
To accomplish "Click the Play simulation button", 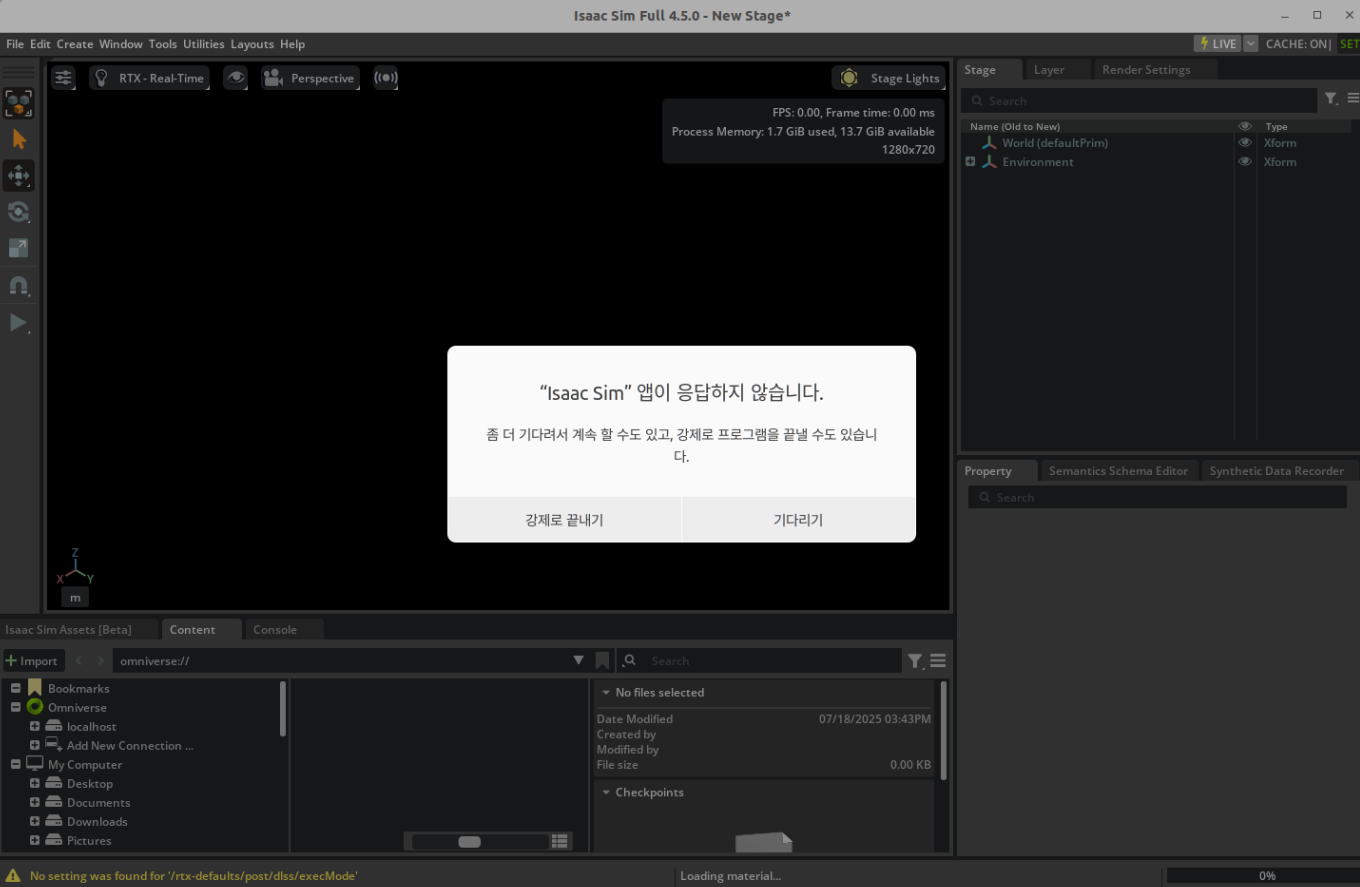I will pyautogui.click(x=18, y=322).
